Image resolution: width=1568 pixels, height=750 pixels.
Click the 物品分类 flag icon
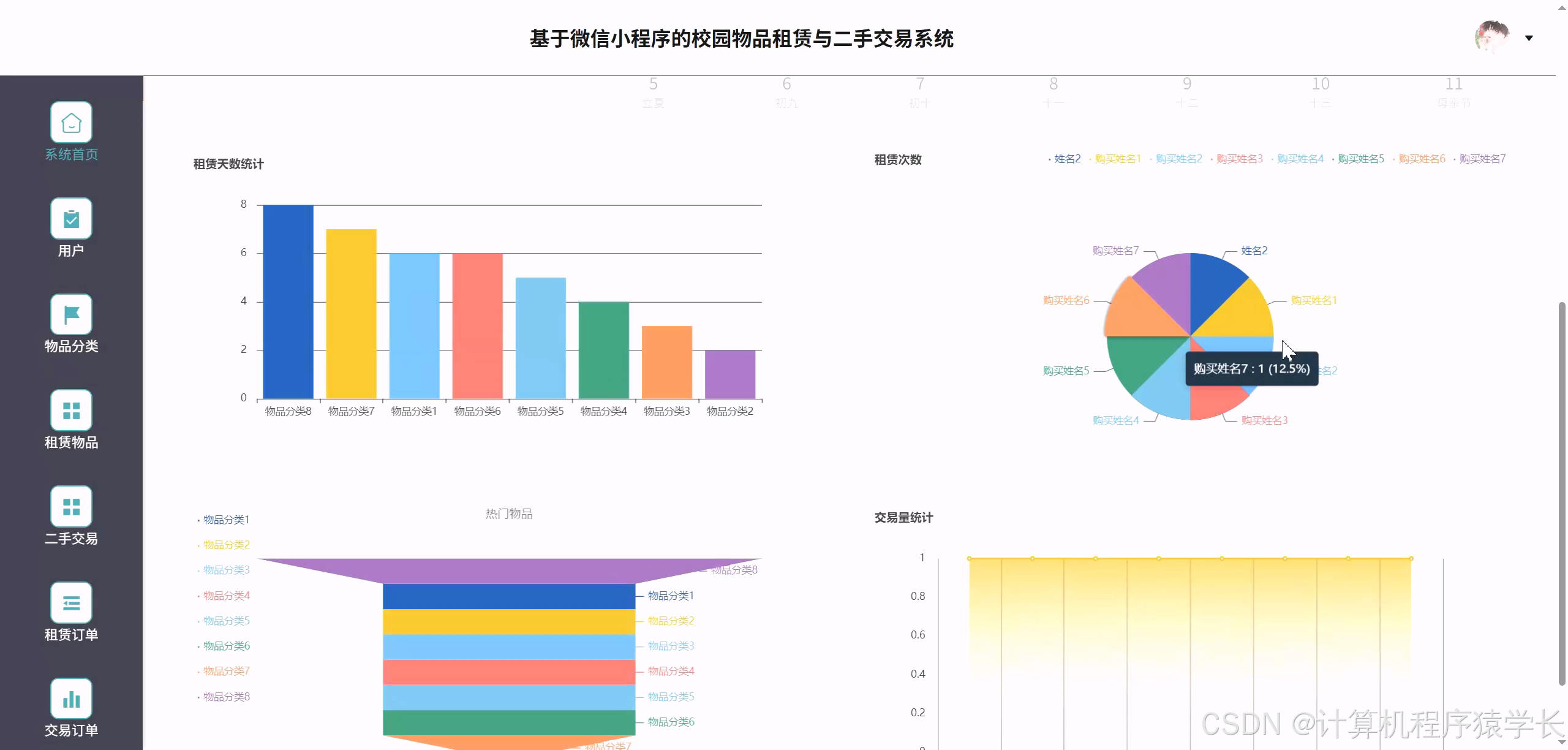71,314
